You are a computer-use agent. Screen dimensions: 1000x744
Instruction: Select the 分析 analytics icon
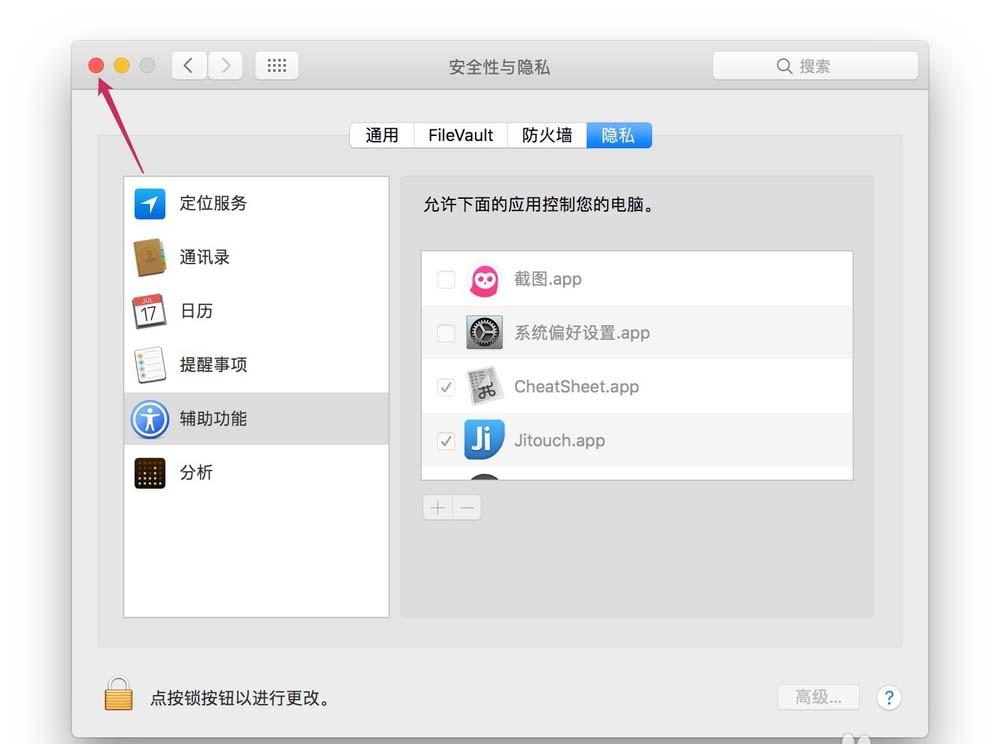150,473
